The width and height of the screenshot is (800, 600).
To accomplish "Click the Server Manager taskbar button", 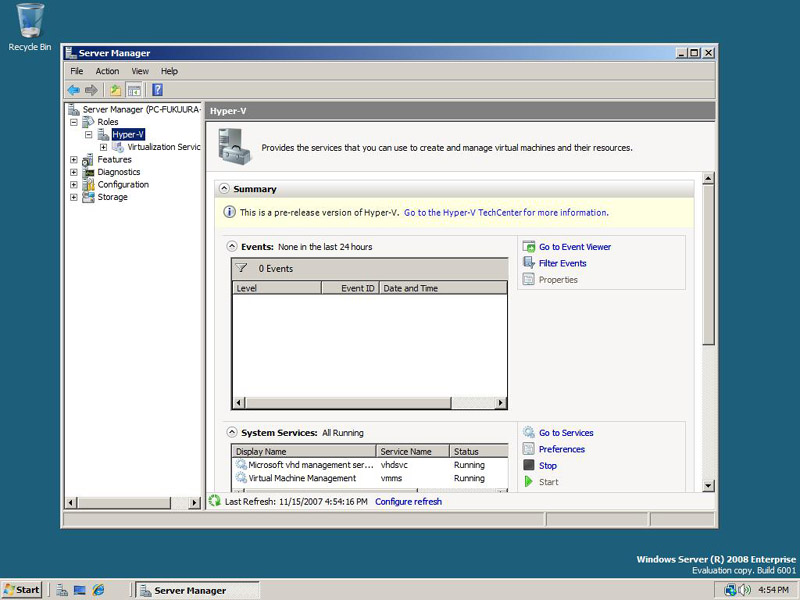I will pos(197,590).
